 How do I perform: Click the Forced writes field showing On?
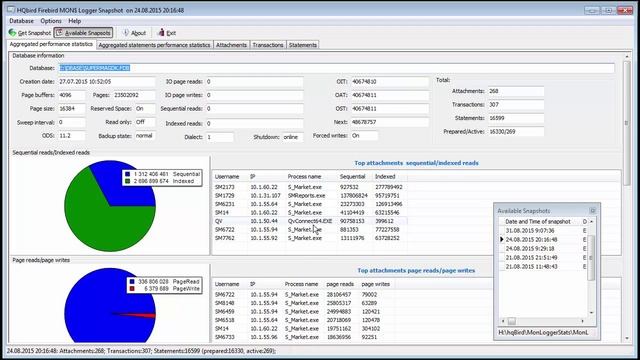(364, 136)
